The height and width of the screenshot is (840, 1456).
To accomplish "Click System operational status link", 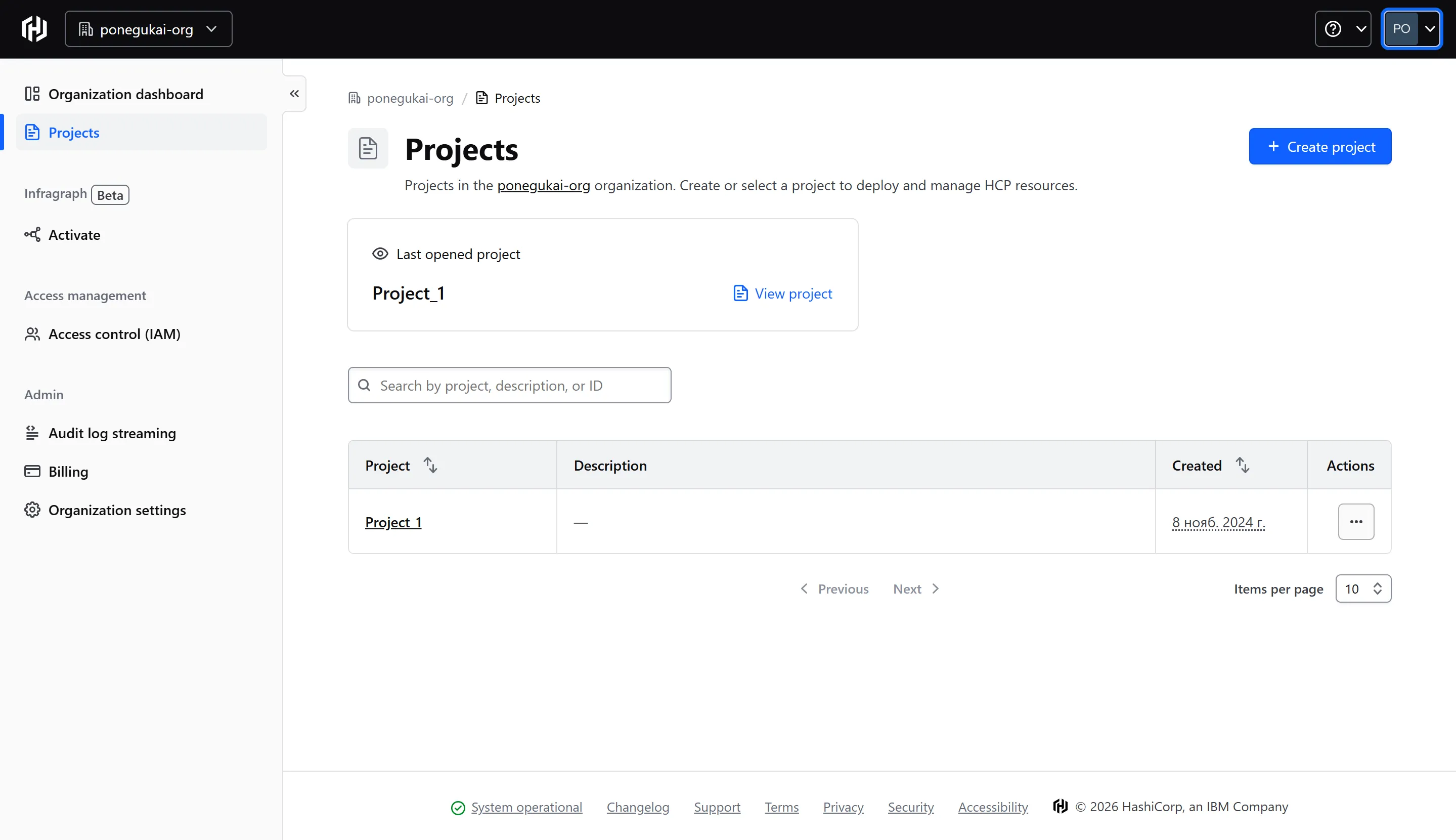I will click(526, 807).
